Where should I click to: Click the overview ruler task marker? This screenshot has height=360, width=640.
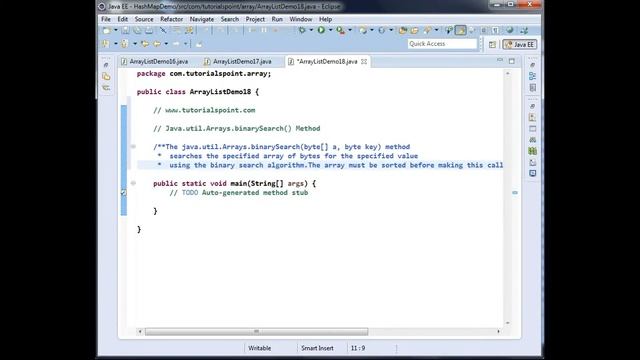coord(515,193)
